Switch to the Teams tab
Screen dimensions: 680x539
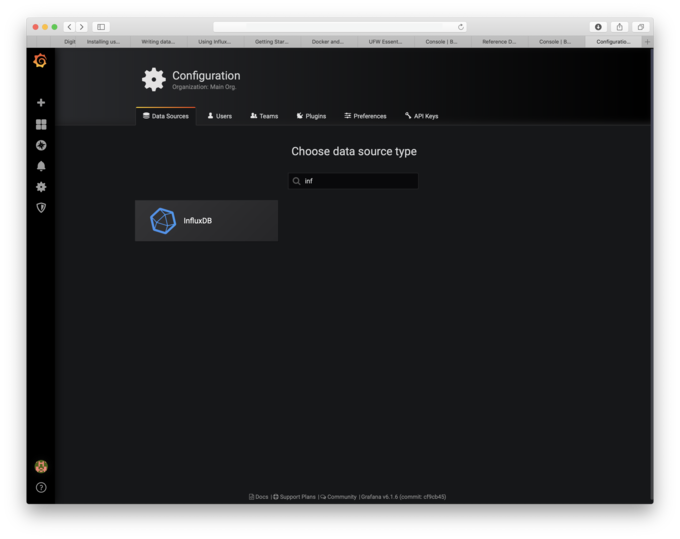point(264,116)
